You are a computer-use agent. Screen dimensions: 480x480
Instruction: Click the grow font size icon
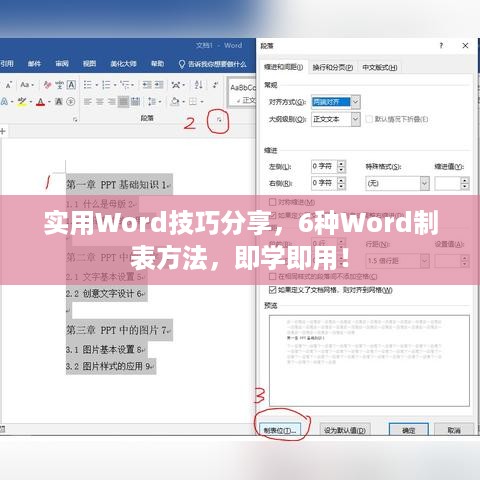coord(9,85)
